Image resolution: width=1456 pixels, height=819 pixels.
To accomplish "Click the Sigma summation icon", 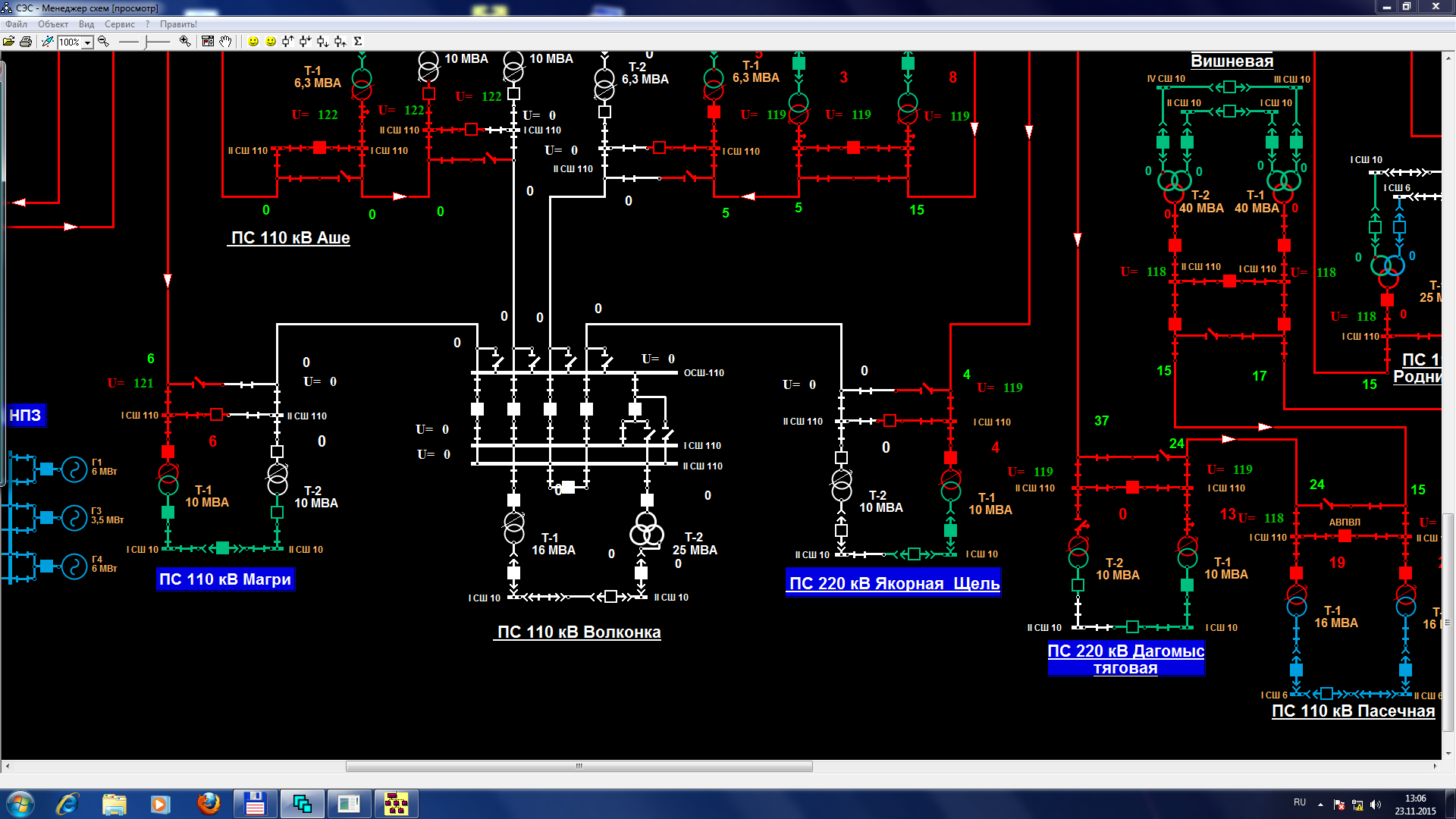I will coord(358,42).
